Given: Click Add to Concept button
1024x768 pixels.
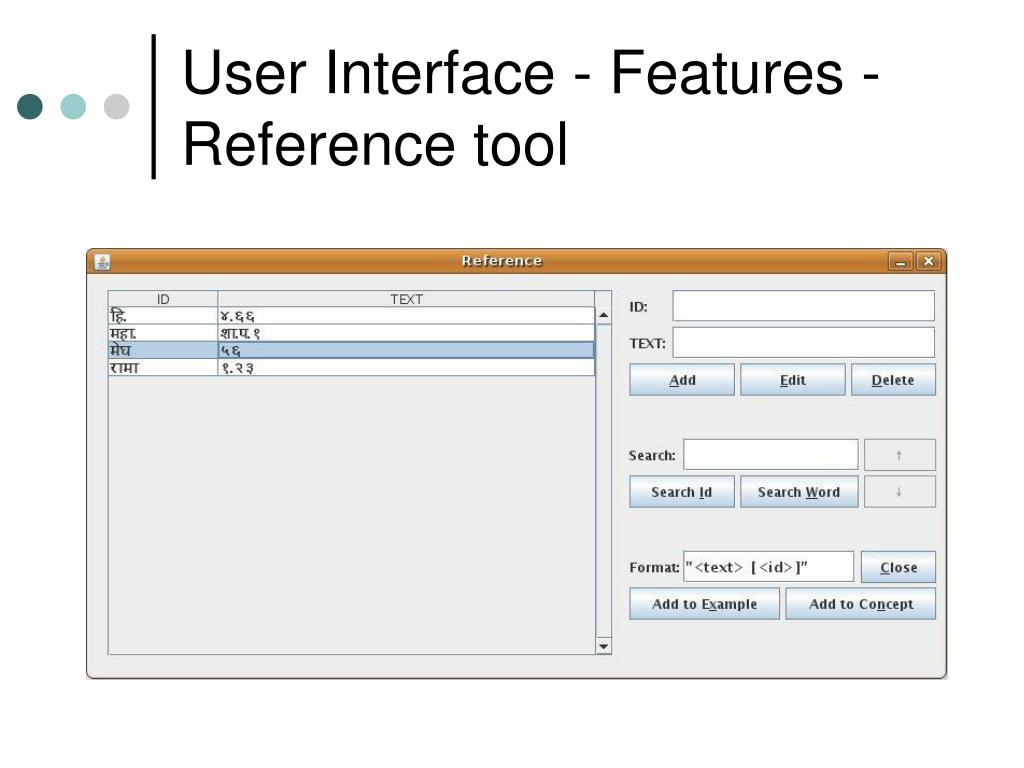Looking at the screenshot, I should point(861,604).
